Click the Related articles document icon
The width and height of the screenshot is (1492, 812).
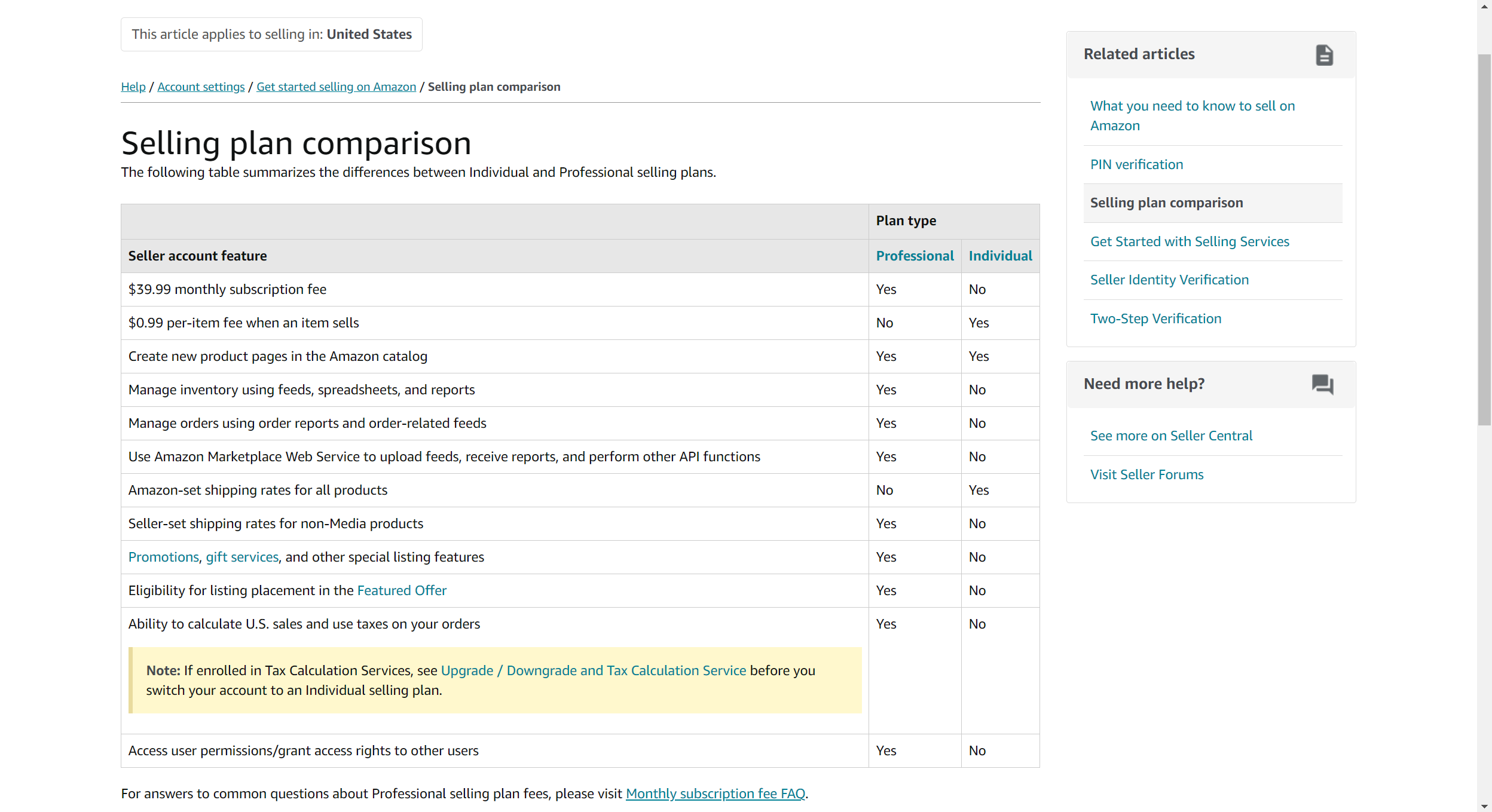pos(1324,55)
